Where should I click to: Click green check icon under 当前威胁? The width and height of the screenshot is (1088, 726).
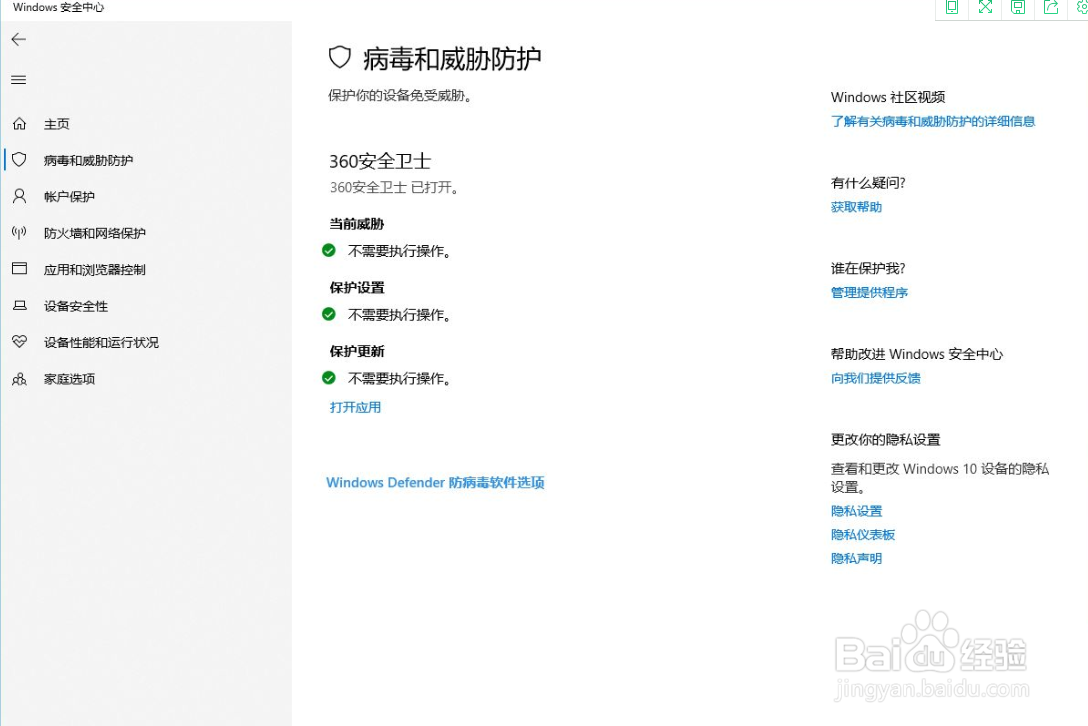[329, 251]
